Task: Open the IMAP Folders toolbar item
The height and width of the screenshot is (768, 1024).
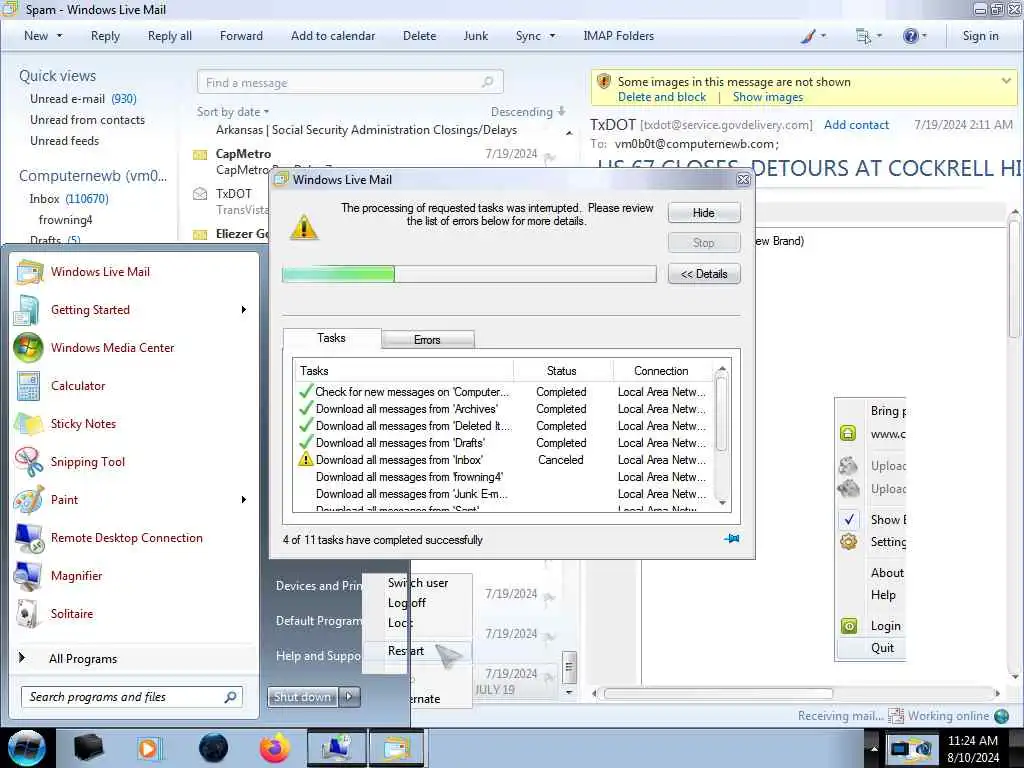Action: pyautogui.click(x=618, y=36)
